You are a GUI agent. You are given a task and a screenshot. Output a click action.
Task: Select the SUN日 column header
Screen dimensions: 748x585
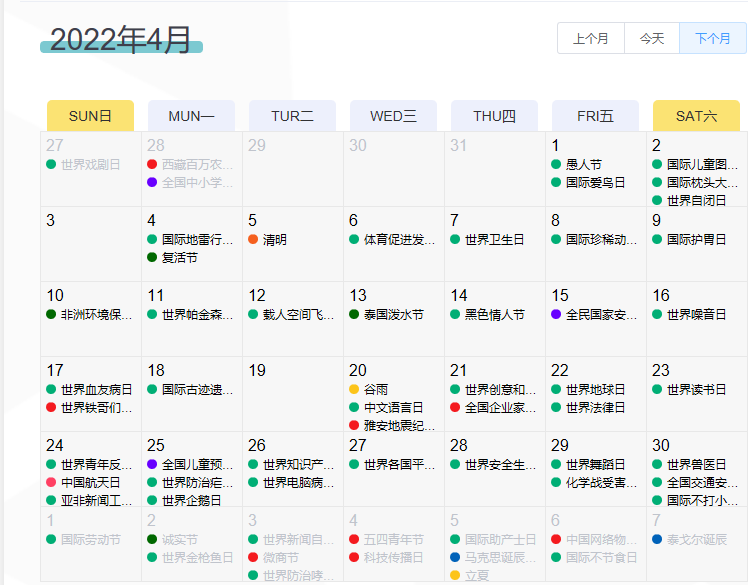pyautogui.click(x=90, y=116)
